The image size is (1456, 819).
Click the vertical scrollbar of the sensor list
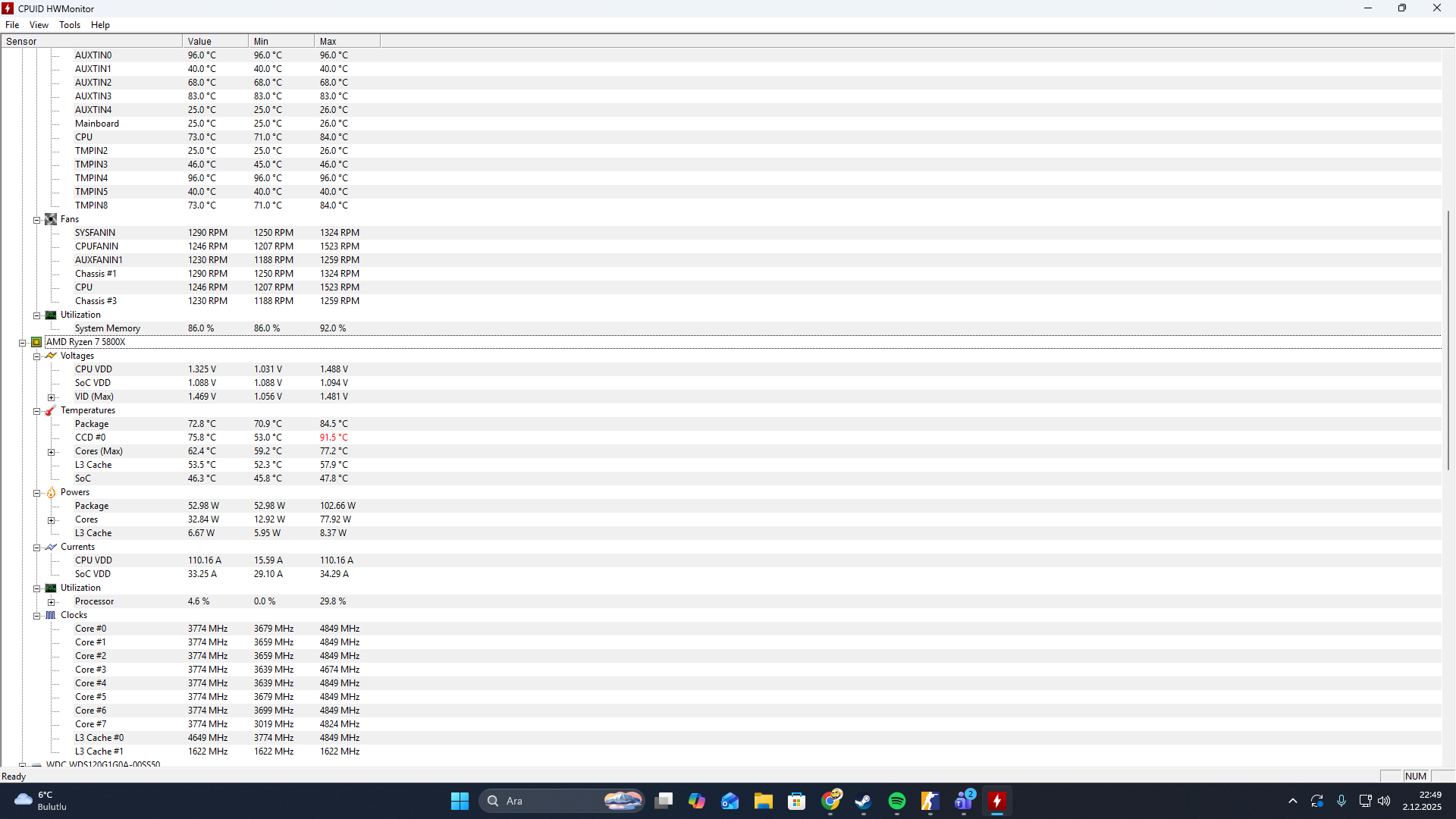pyautogui.click(x=1448, y=340)
